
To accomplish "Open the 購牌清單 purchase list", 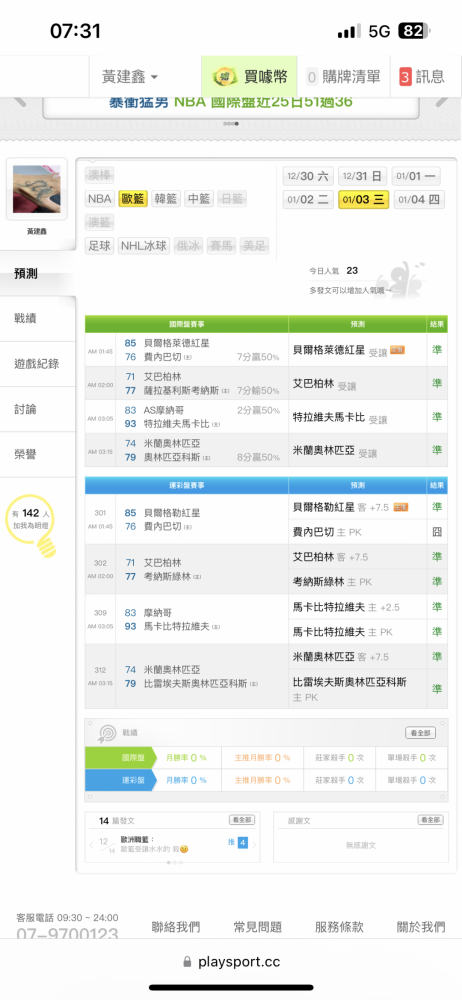I will click(x=344, y=77).
